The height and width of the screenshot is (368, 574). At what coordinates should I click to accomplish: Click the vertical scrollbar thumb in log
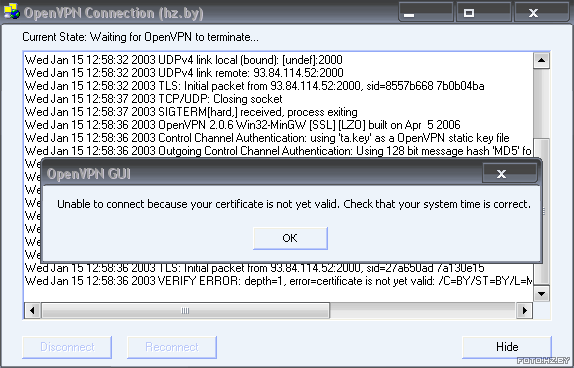click(x=541, y=211)
